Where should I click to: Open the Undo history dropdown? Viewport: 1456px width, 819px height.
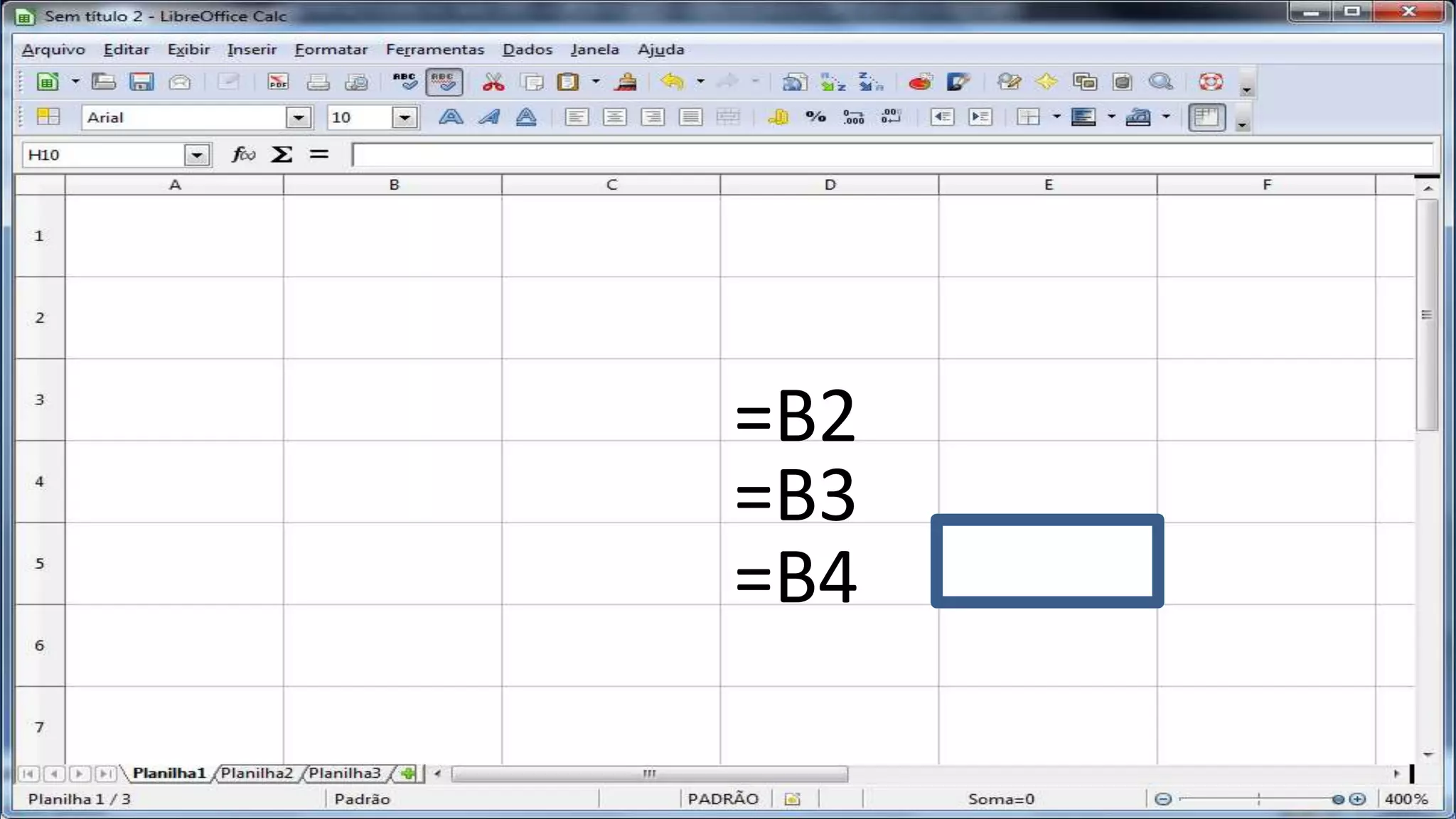700,82
